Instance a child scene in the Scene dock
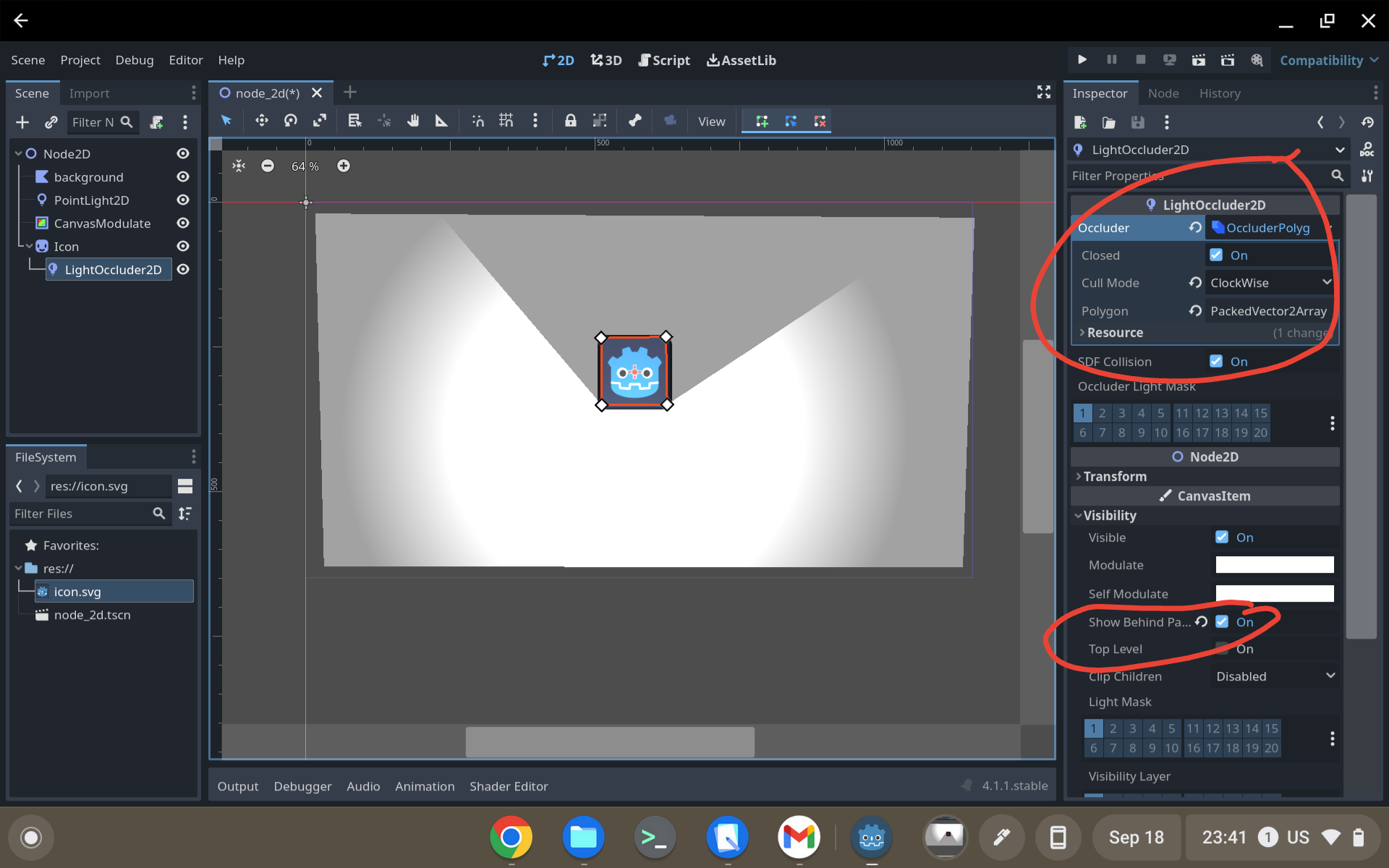 [51, 122]
